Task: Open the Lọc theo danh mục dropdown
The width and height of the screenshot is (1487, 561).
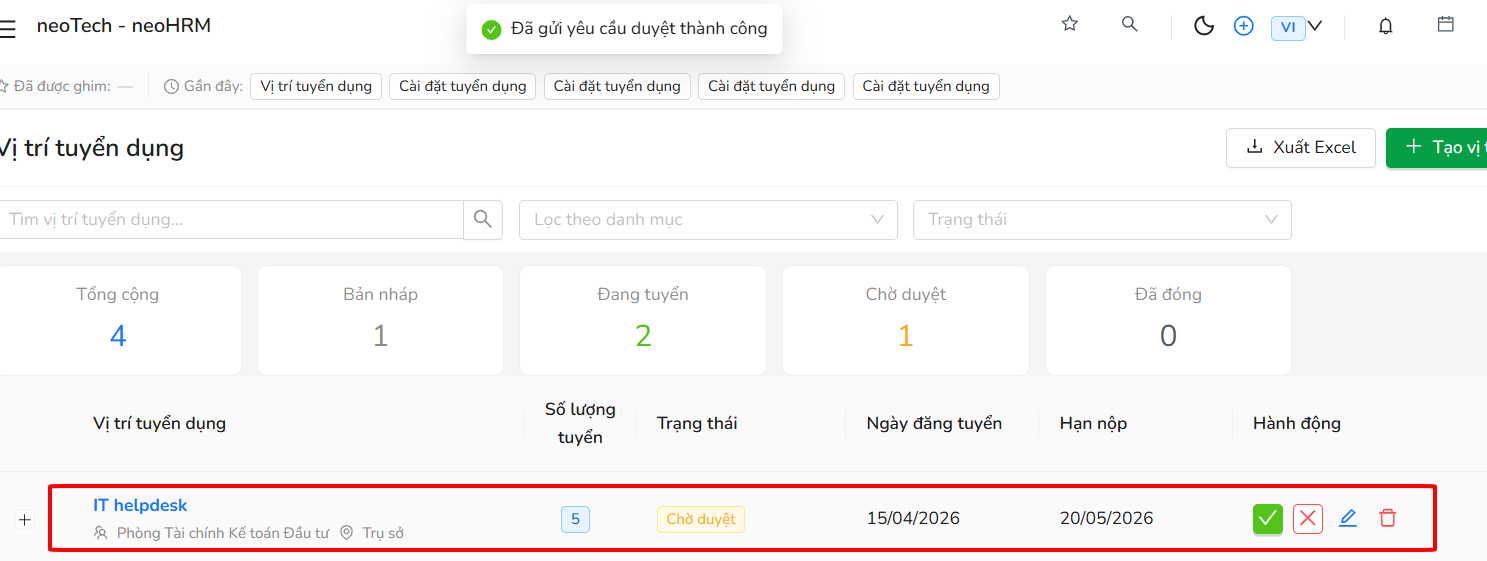Action: 708,219
